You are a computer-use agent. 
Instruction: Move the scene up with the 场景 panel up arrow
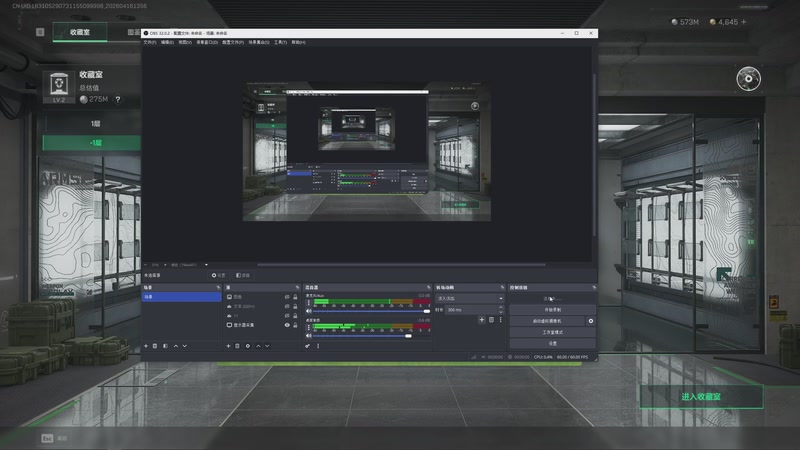point(176,346)
